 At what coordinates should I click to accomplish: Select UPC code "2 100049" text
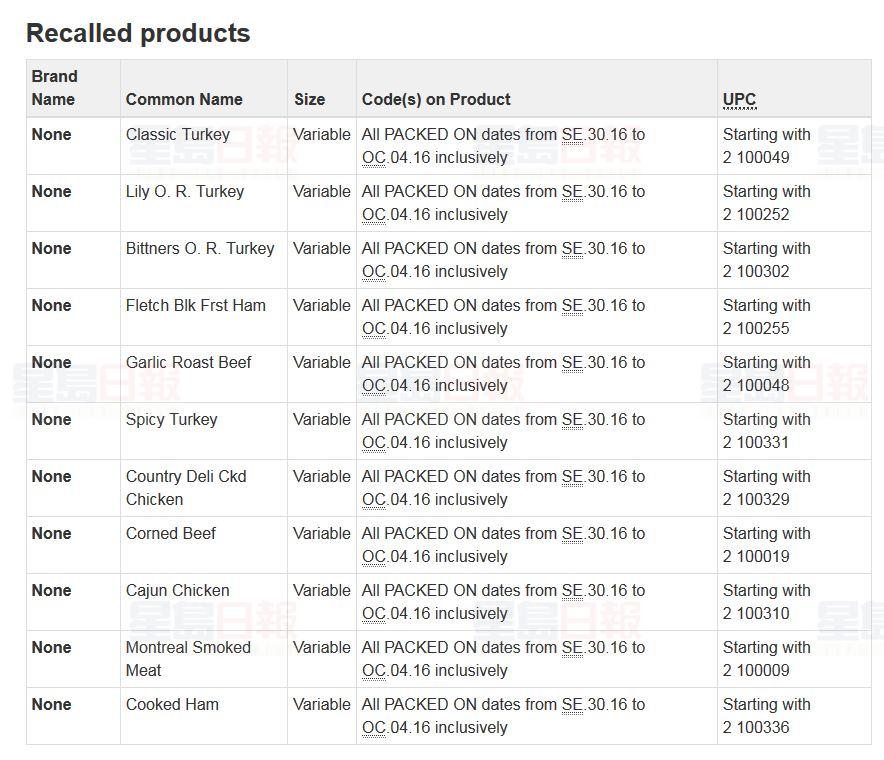(756, 157)
